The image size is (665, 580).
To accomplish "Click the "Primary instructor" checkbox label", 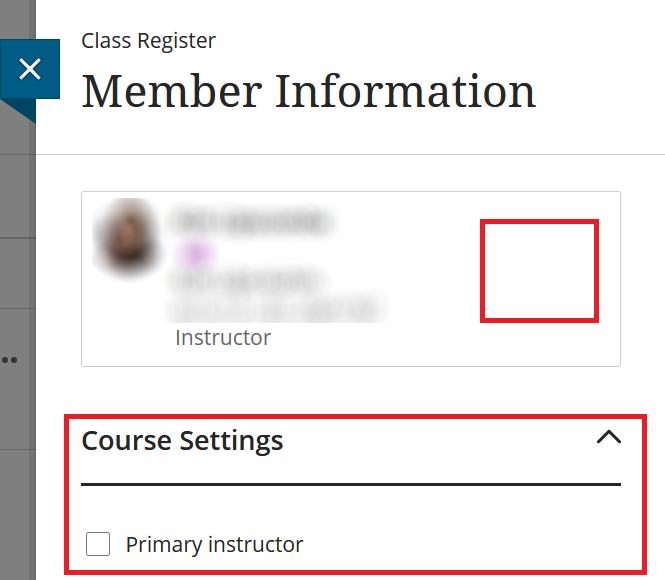I will tap(214, 545).
